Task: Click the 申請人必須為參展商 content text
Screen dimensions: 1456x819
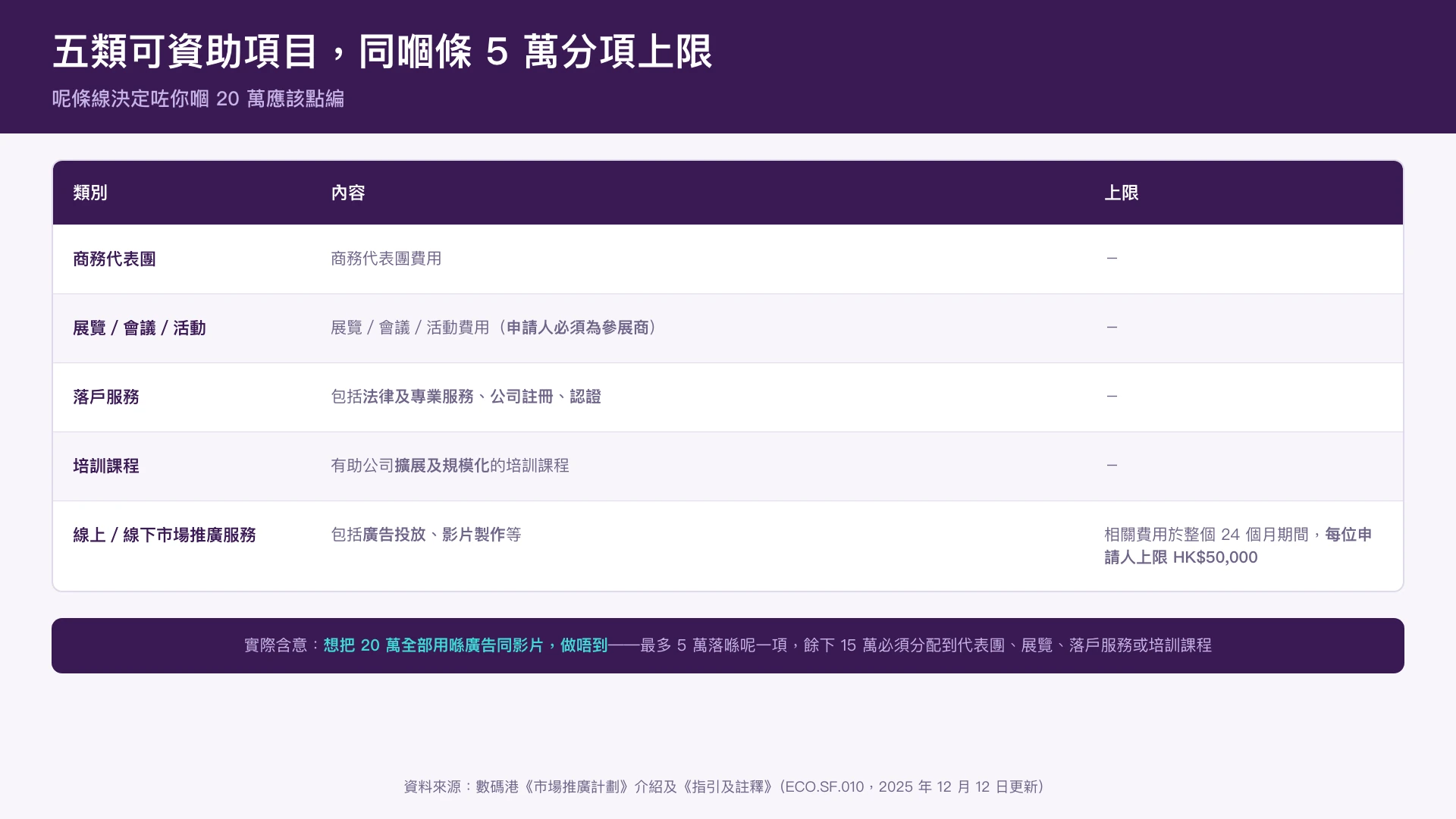Action: coord(578,328)
